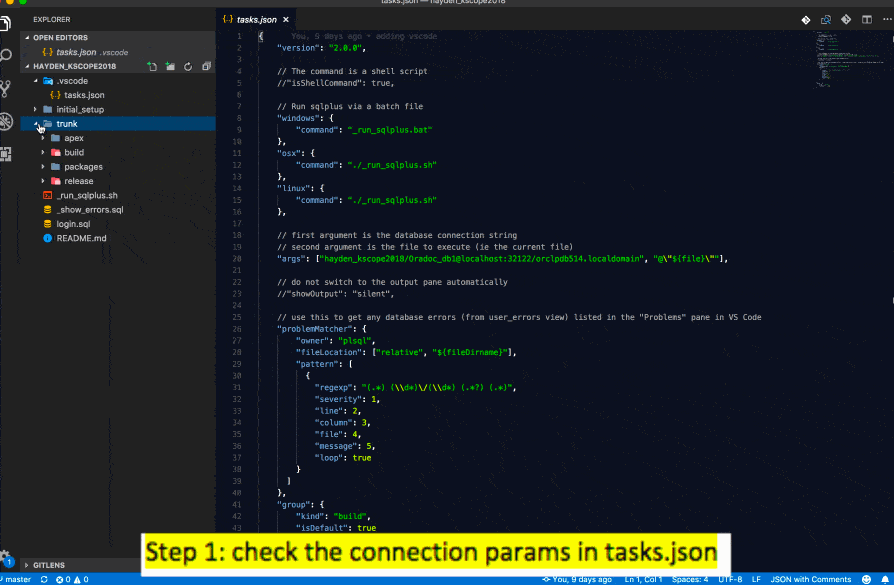
Task: Switch to the tasks.json tab
Action: point(257,19)
